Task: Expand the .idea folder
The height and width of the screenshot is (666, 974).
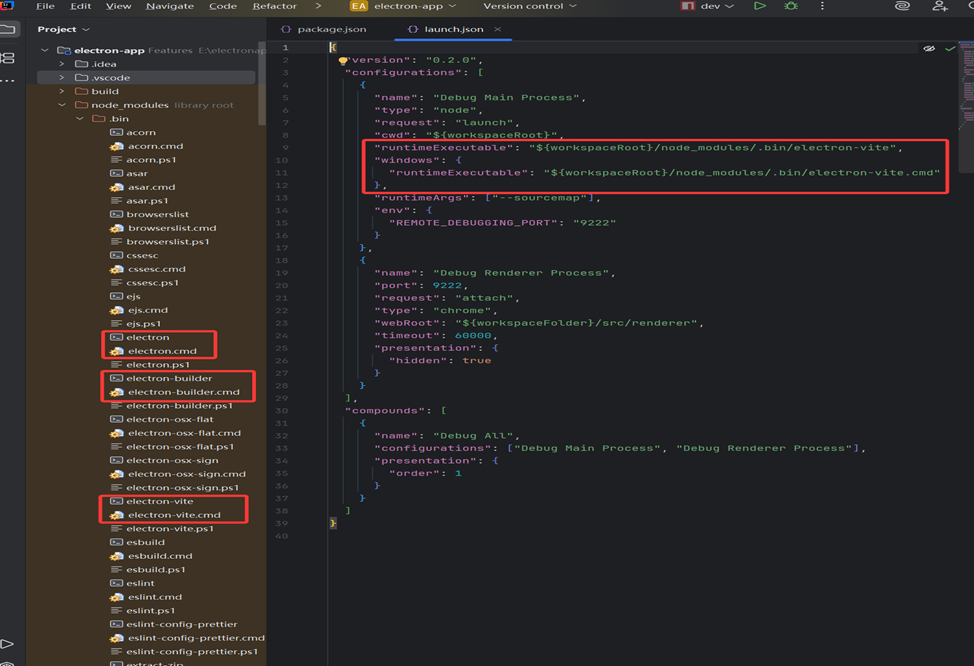Action: [x=62, y=64]
